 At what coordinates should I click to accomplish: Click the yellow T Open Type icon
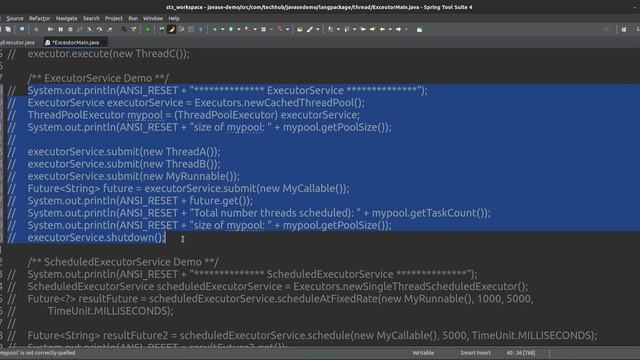[x=133, y=29]
